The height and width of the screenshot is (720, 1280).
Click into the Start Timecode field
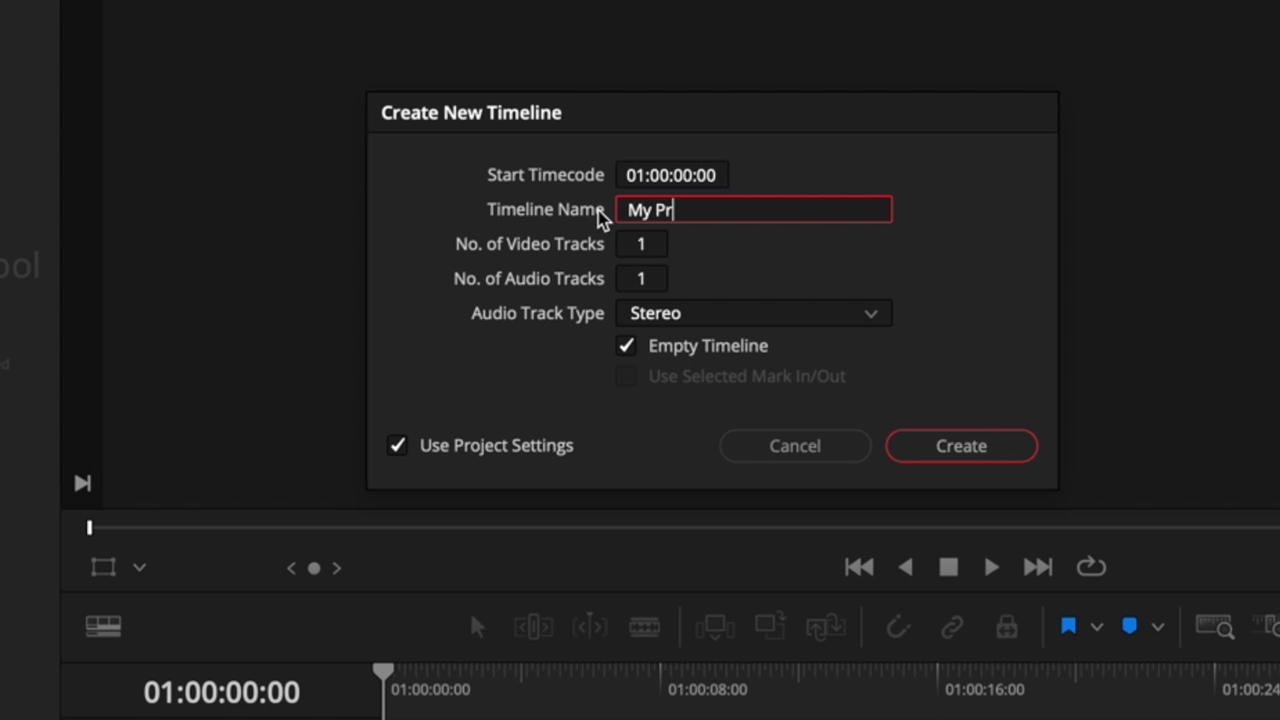pyautogui.click(x=671, y=175)
